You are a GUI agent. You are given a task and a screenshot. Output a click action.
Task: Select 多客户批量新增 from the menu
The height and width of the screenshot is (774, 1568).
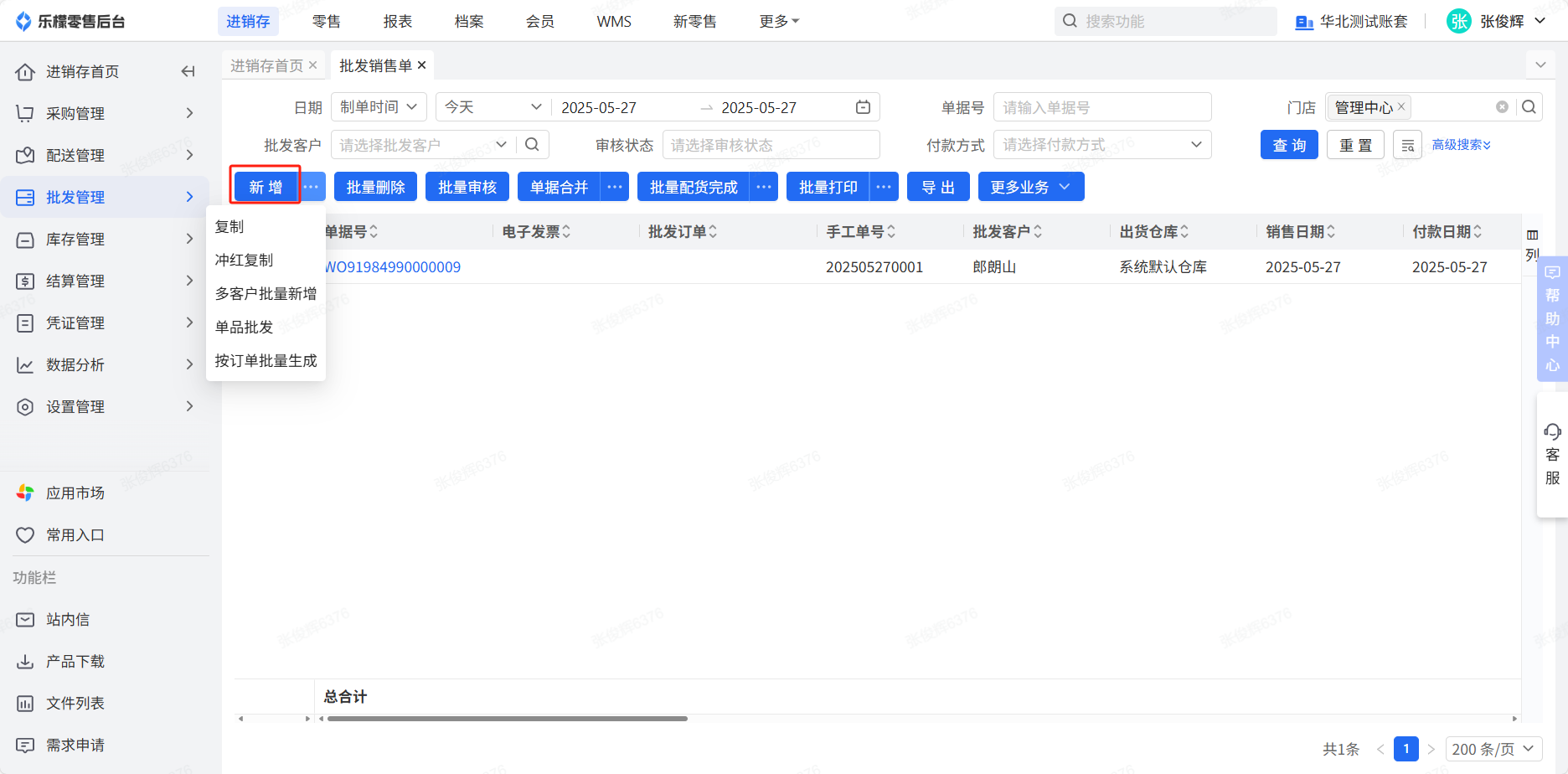(266, 293)
